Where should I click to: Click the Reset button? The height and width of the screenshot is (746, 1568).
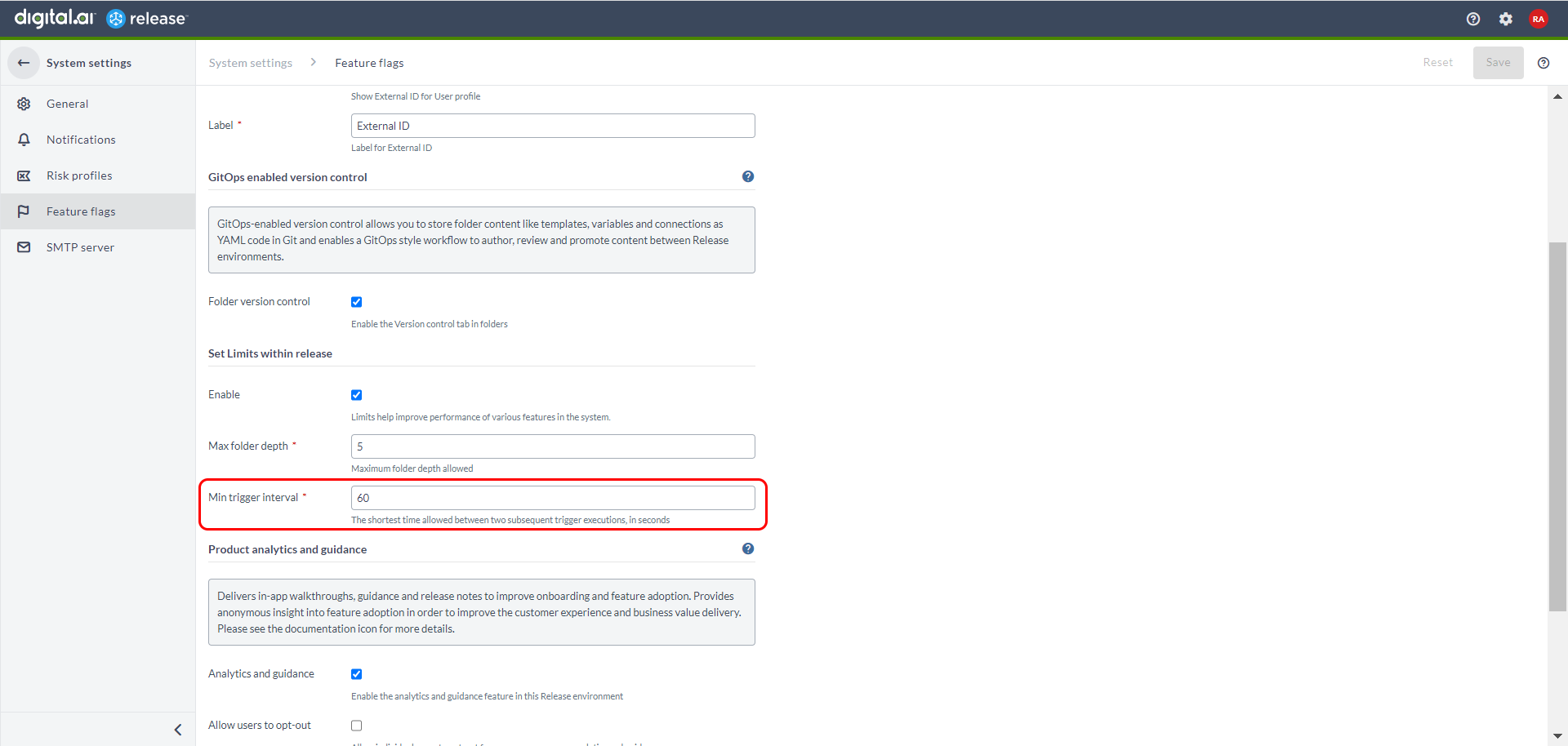1438,63
